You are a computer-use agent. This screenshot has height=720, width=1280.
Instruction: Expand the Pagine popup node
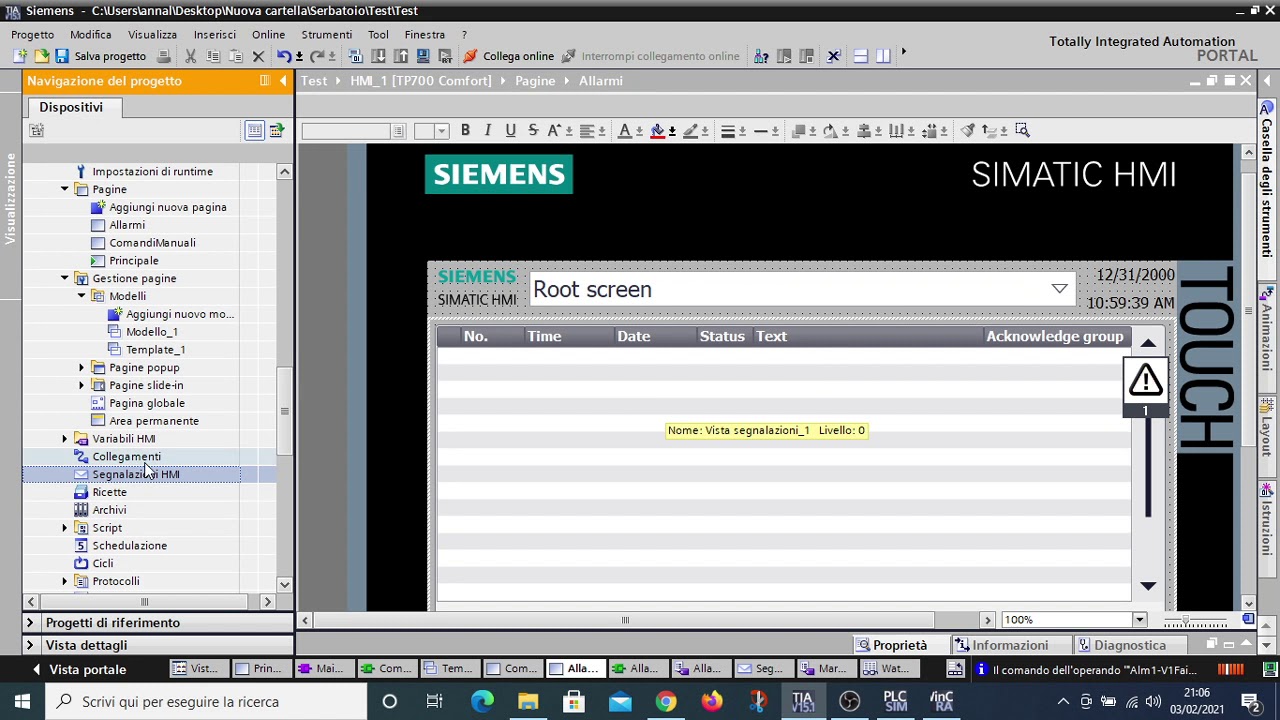pos(82,367)
